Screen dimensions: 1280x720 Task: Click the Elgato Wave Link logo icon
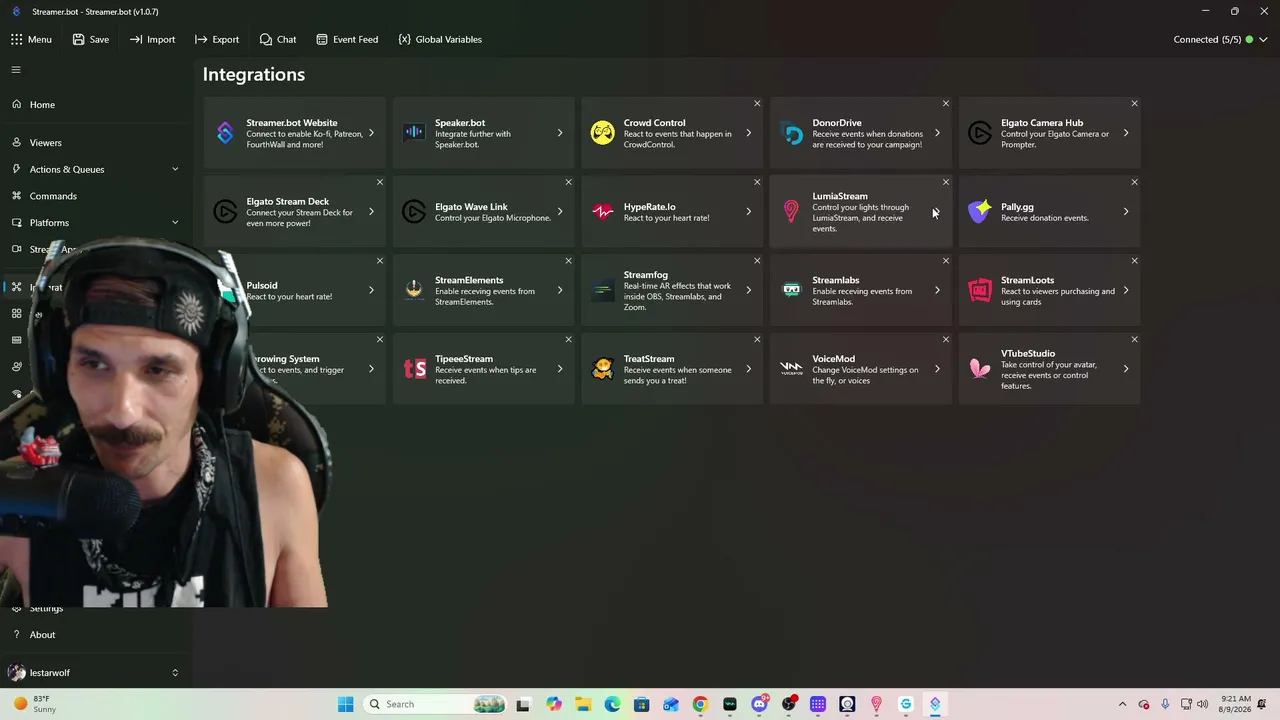pos(414,211)
